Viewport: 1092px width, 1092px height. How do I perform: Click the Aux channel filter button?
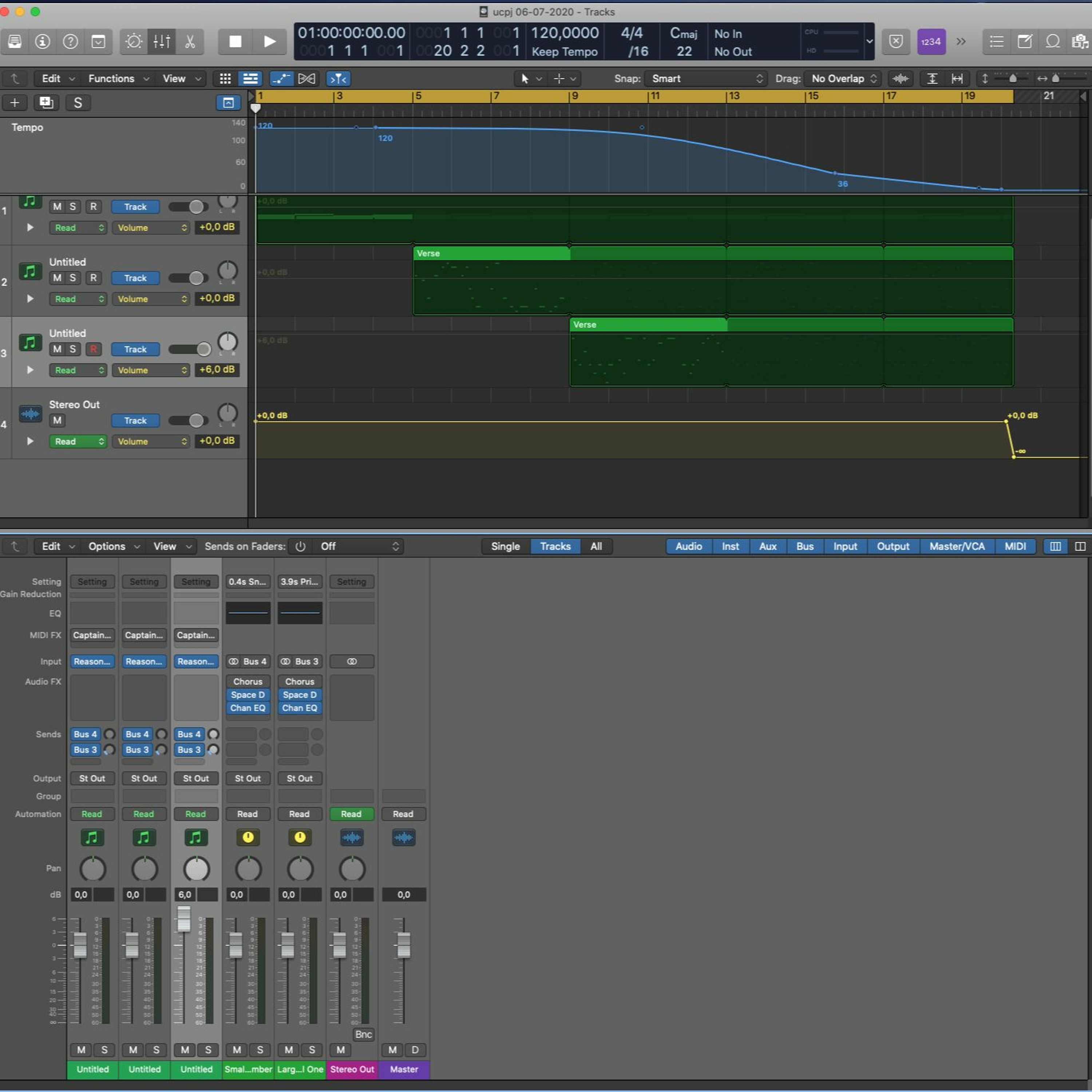tap(767, 546)
